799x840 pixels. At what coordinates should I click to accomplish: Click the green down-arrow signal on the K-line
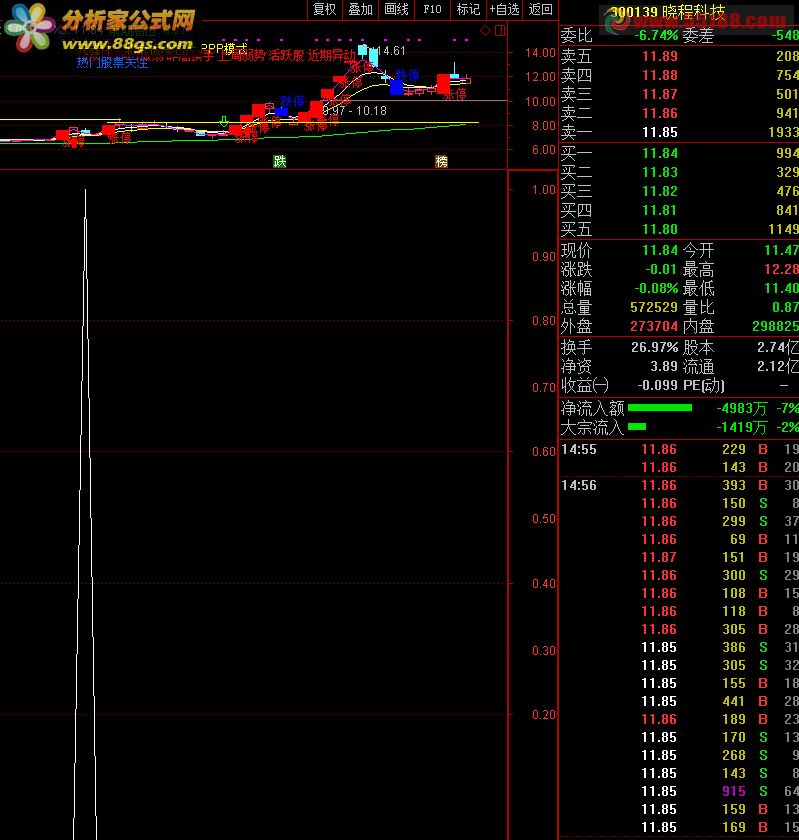point(224,121)
